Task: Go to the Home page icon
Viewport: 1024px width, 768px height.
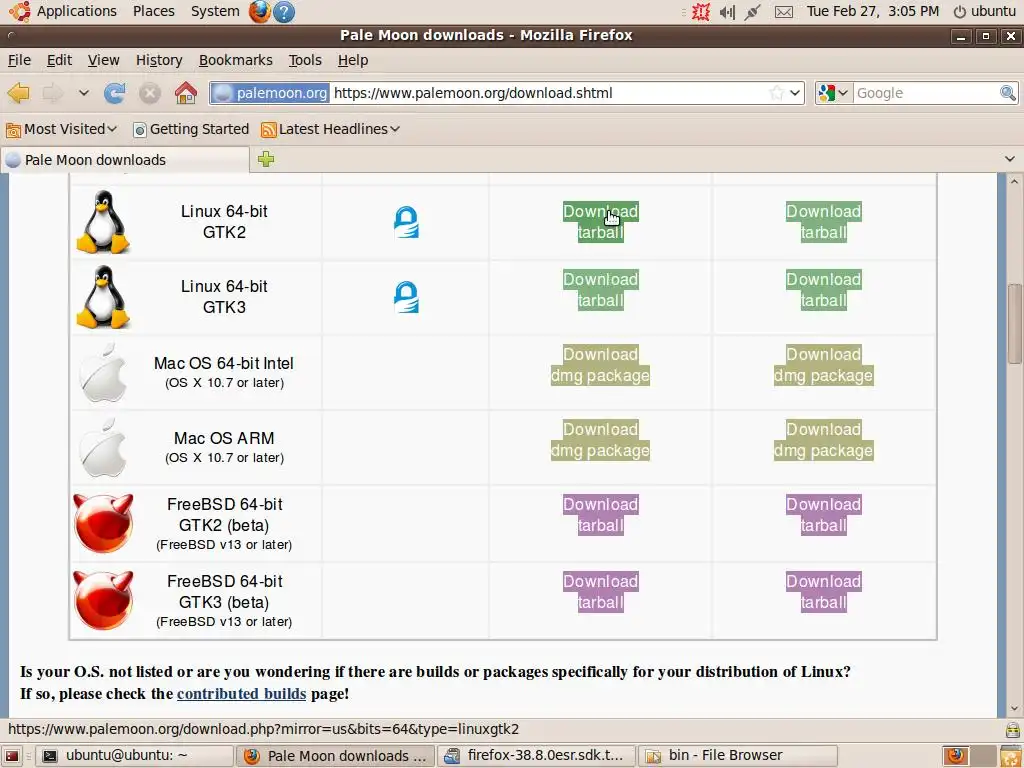Action: pyautogui.click(x=185, y=93)
